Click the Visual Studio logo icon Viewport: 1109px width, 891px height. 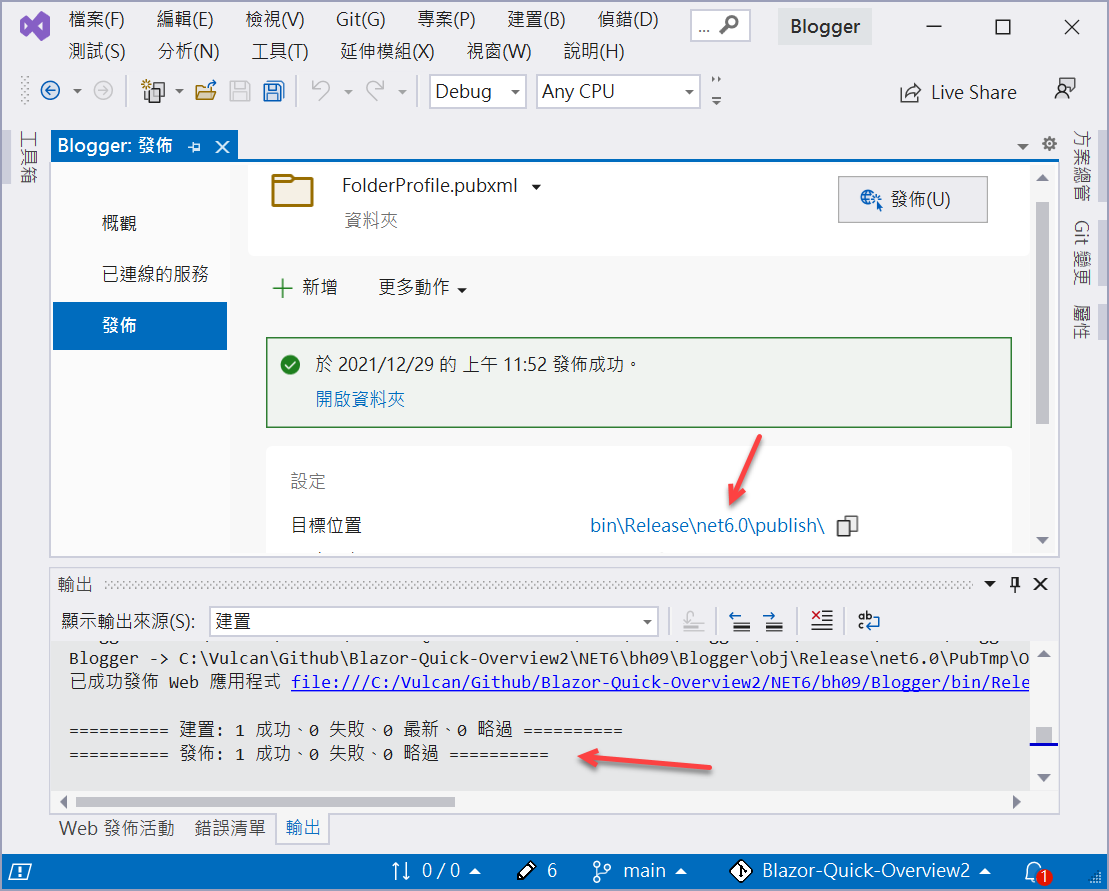[x=35, y=27]
